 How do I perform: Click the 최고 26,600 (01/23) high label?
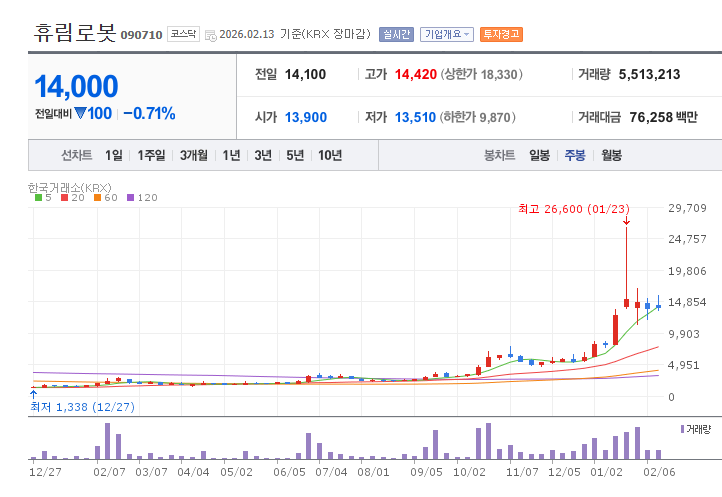click(574, 209)
